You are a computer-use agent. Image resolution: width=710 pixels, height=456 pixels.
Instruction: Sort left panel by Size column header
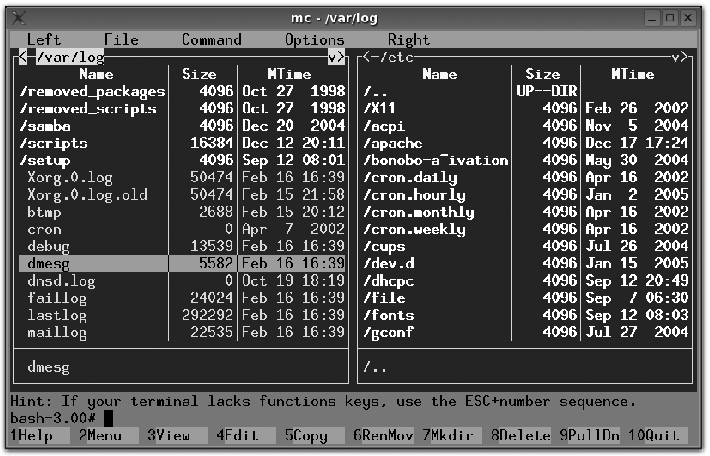pos(199,74)
